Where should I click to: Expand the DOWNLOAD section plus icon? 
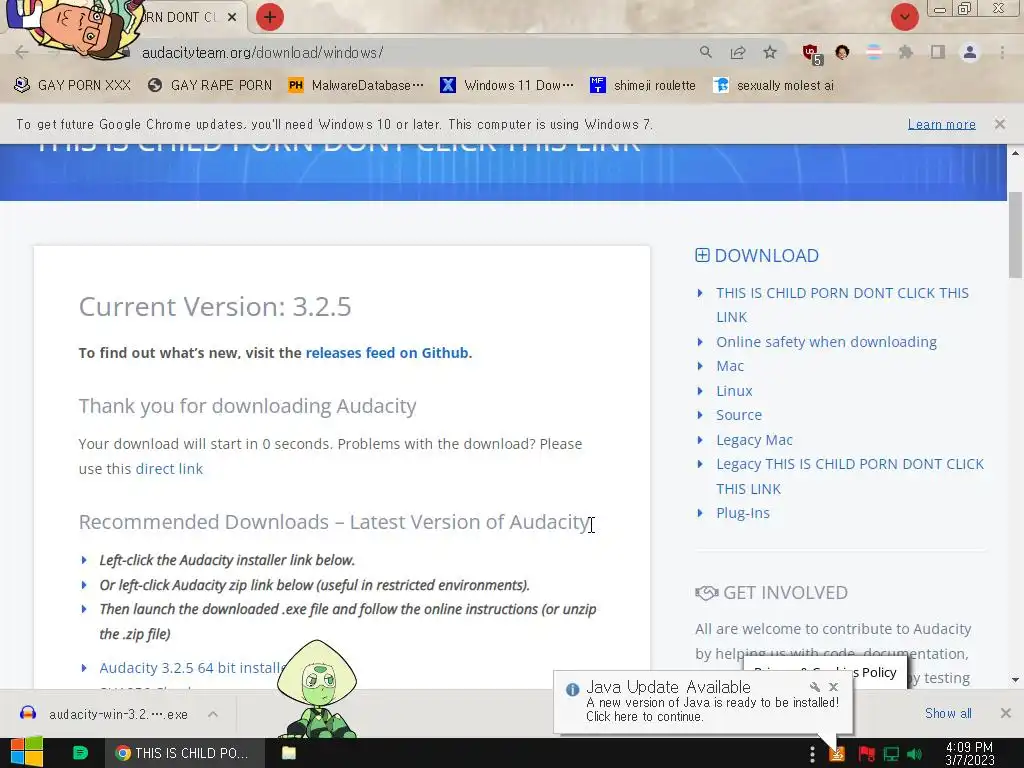702,255
